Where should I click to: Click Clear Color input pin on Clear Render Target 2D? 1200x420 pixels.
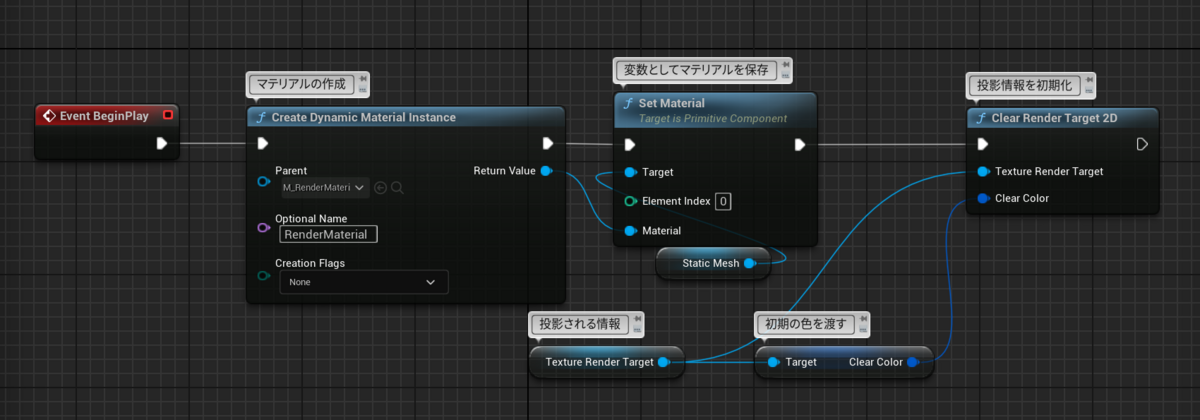[984, 198]
